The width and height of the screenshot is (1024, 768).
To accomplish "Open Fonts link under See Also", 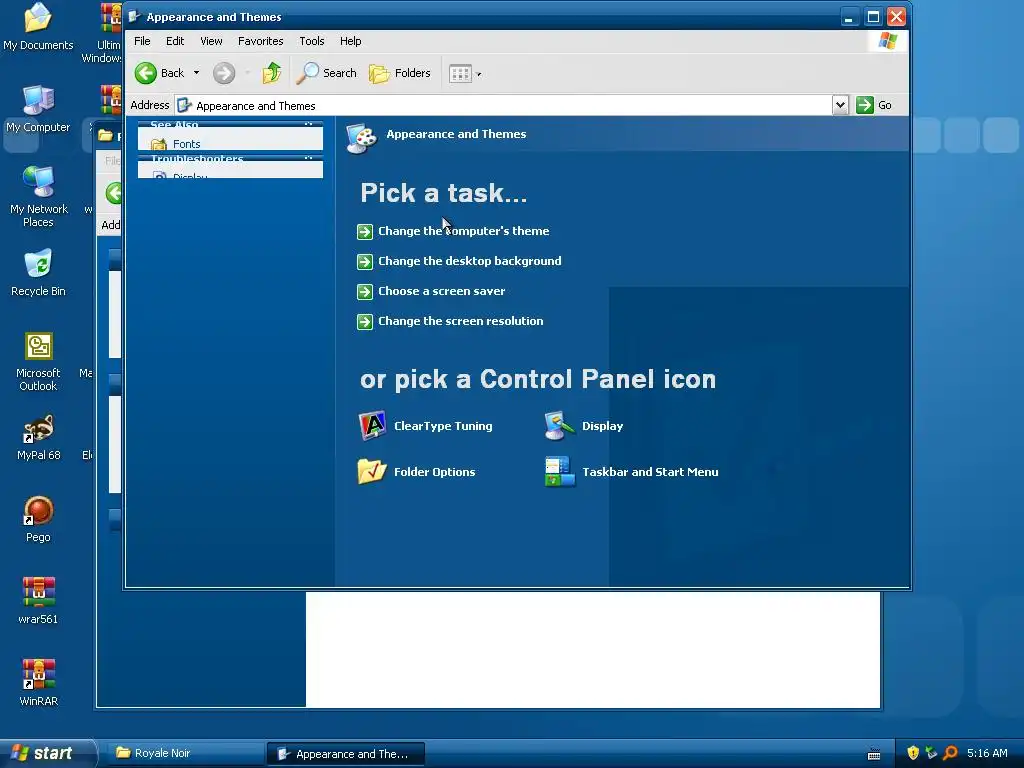I will coord(186,144).
